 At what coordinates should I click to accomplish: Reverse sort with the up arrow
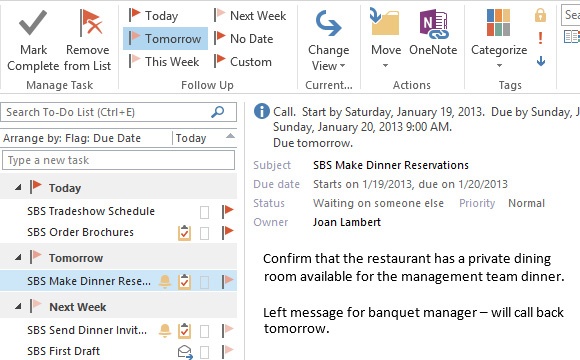[x=230, y=136]
